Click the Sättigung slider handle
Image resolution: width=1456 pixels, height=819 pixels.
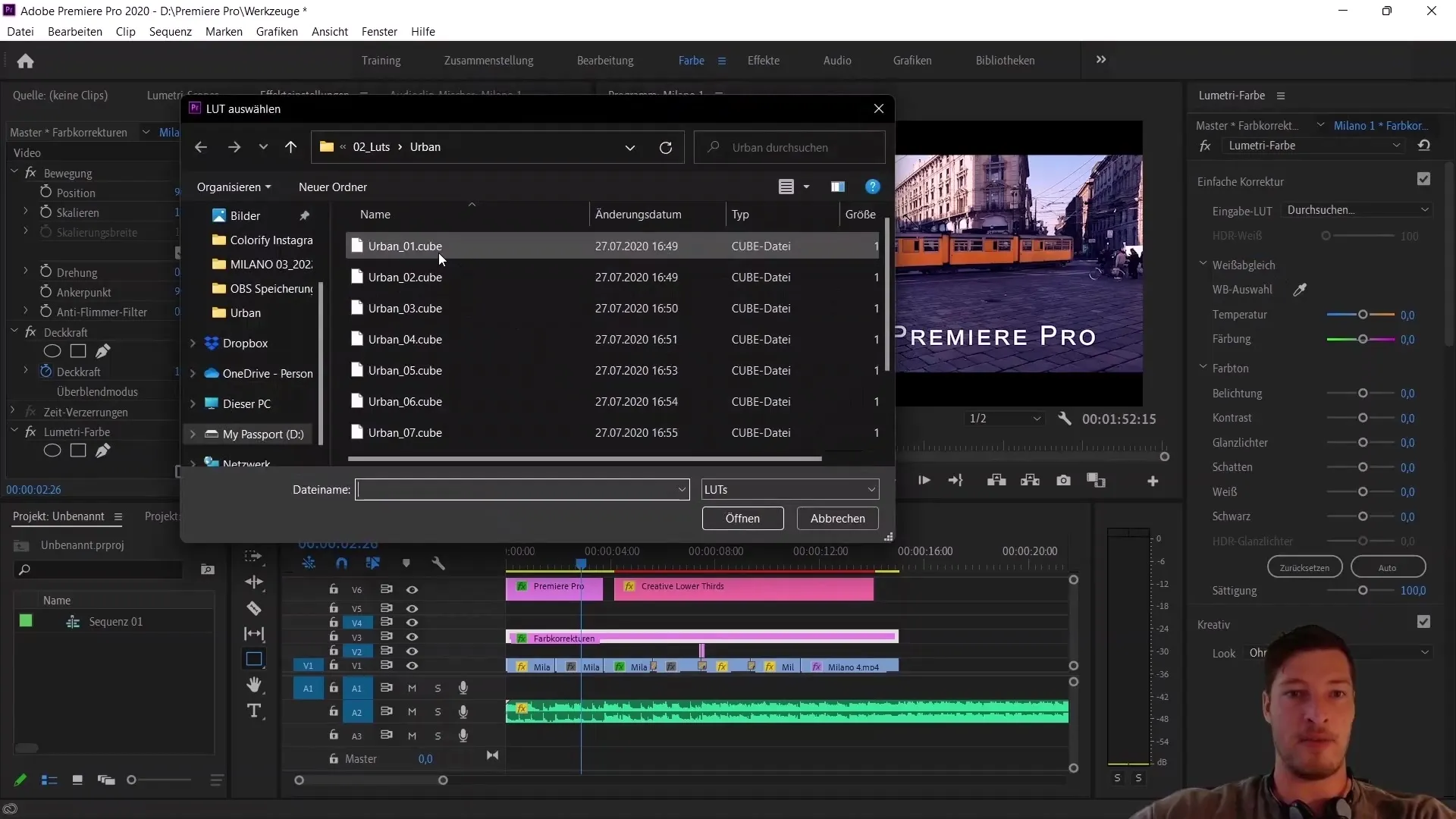pos(1363,591)
